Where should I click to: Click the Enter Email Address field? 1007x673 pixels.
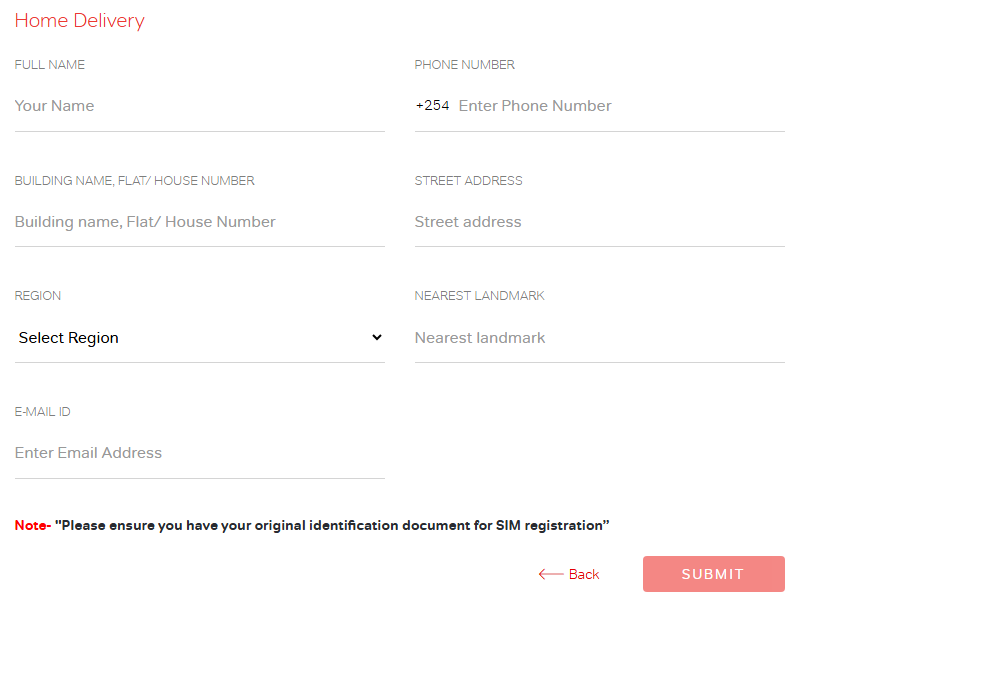(200, 453)
